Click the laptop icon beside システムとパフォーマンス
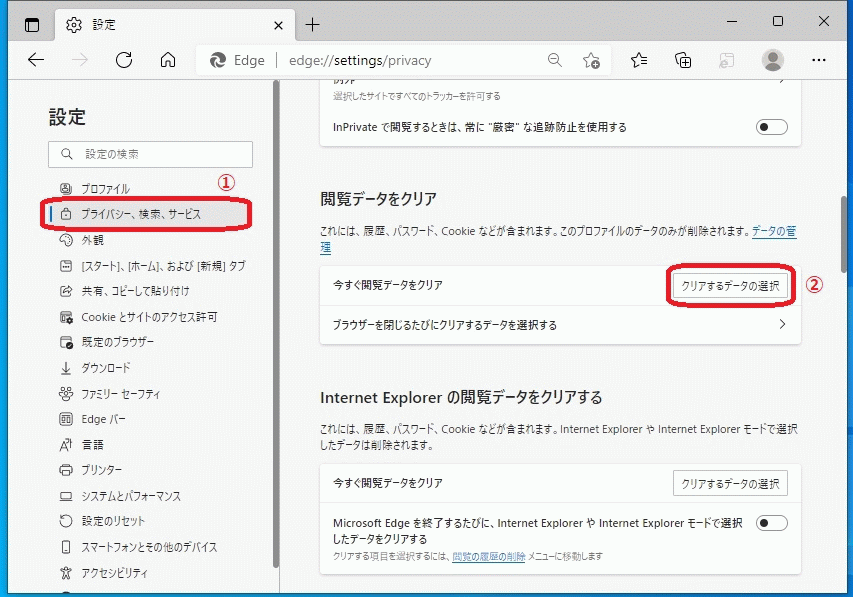Screen dimensions: 853x597 click(66, 496)
